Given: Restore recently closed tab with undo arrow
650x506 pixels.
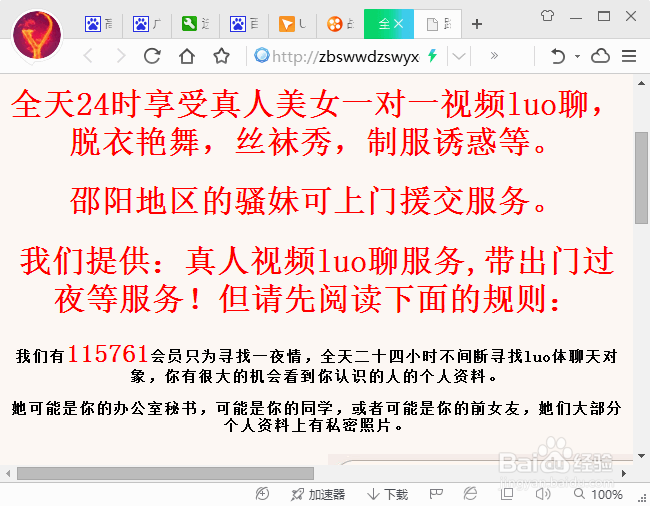Looking at the screenshot, I should (558, 56).
